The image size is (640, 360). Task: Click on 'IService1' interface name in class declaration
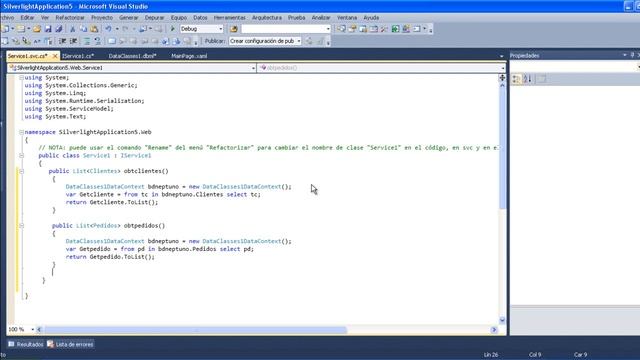[x=136, y=156]
